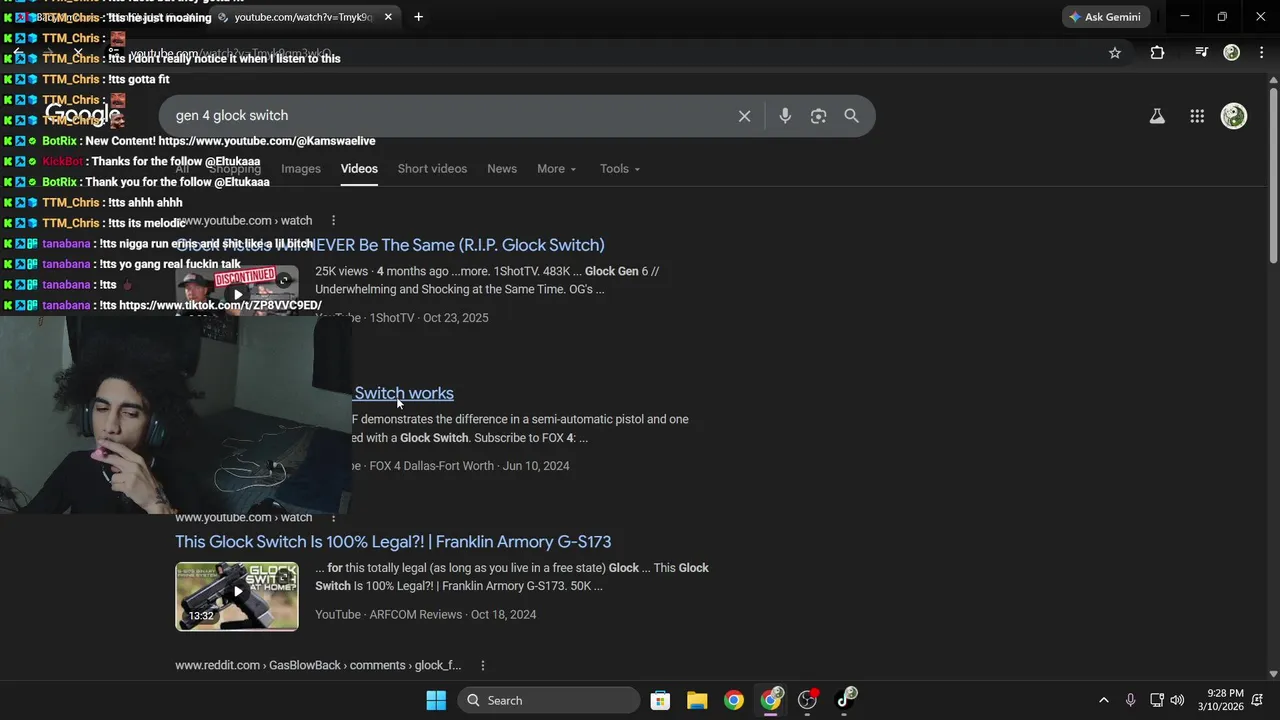Switch to the Short videos tab
1280x720 pixels.
pyautogui.click(x=432, y=169)
